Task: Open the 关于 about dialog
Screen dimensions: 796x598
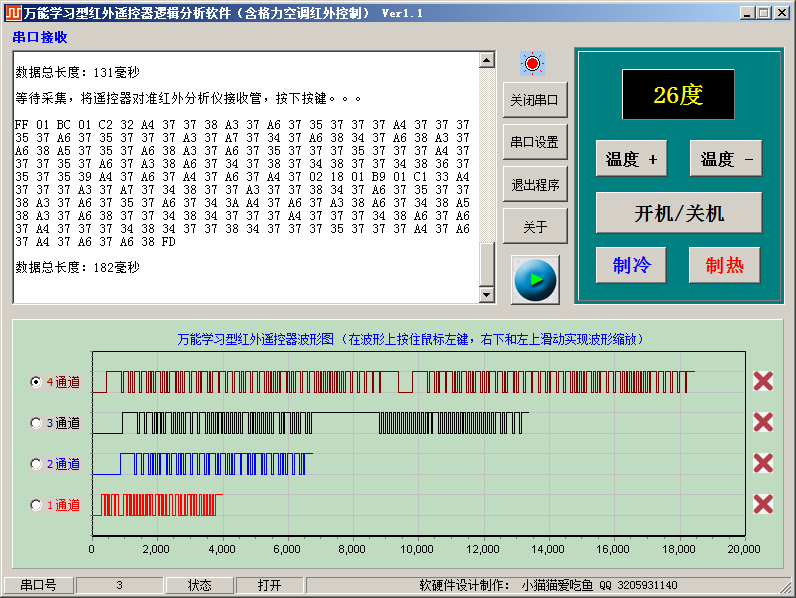Action: [535, 227]
